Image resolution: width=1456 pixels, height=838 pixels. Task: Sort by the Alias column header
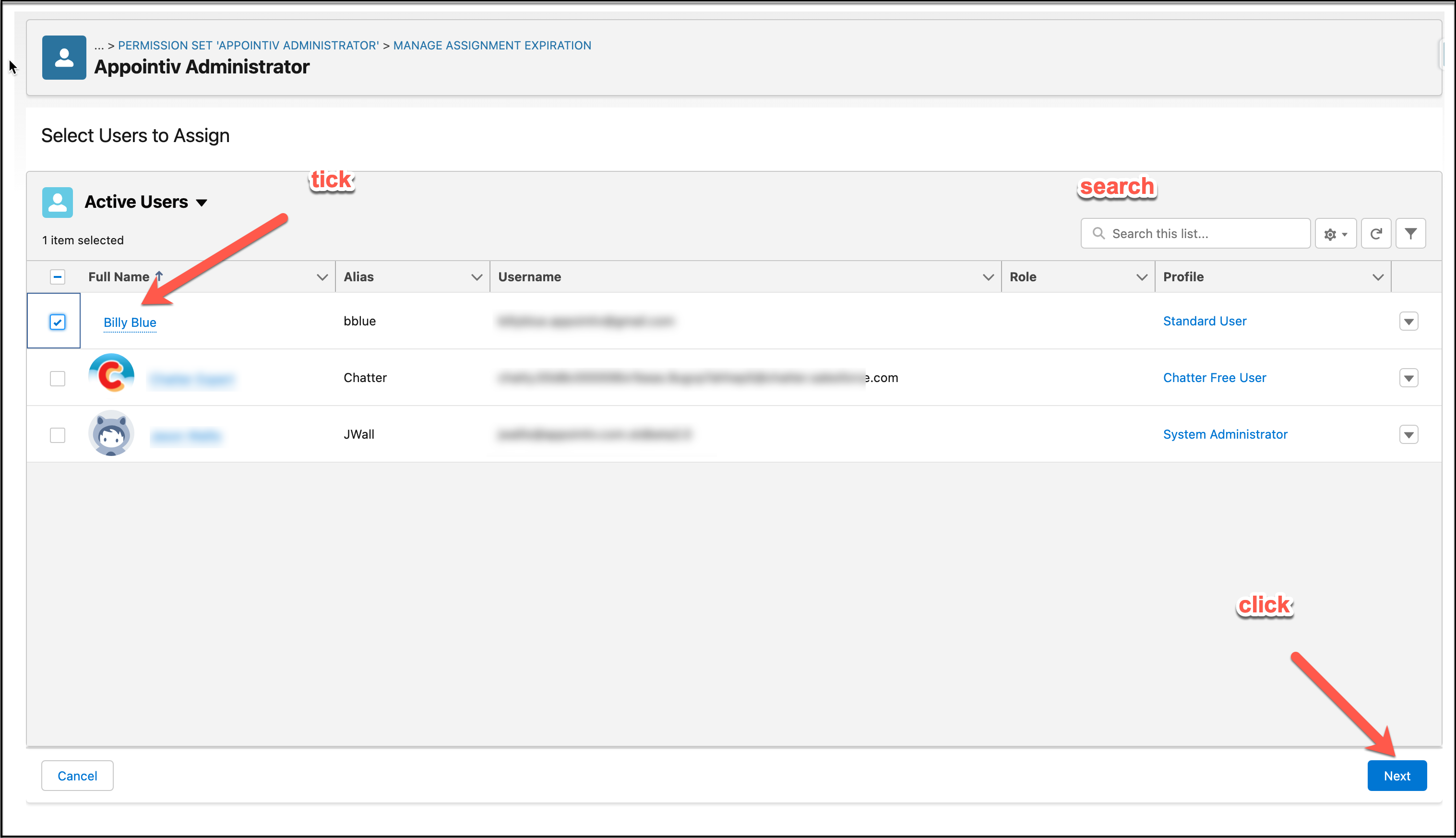point(358,277)
